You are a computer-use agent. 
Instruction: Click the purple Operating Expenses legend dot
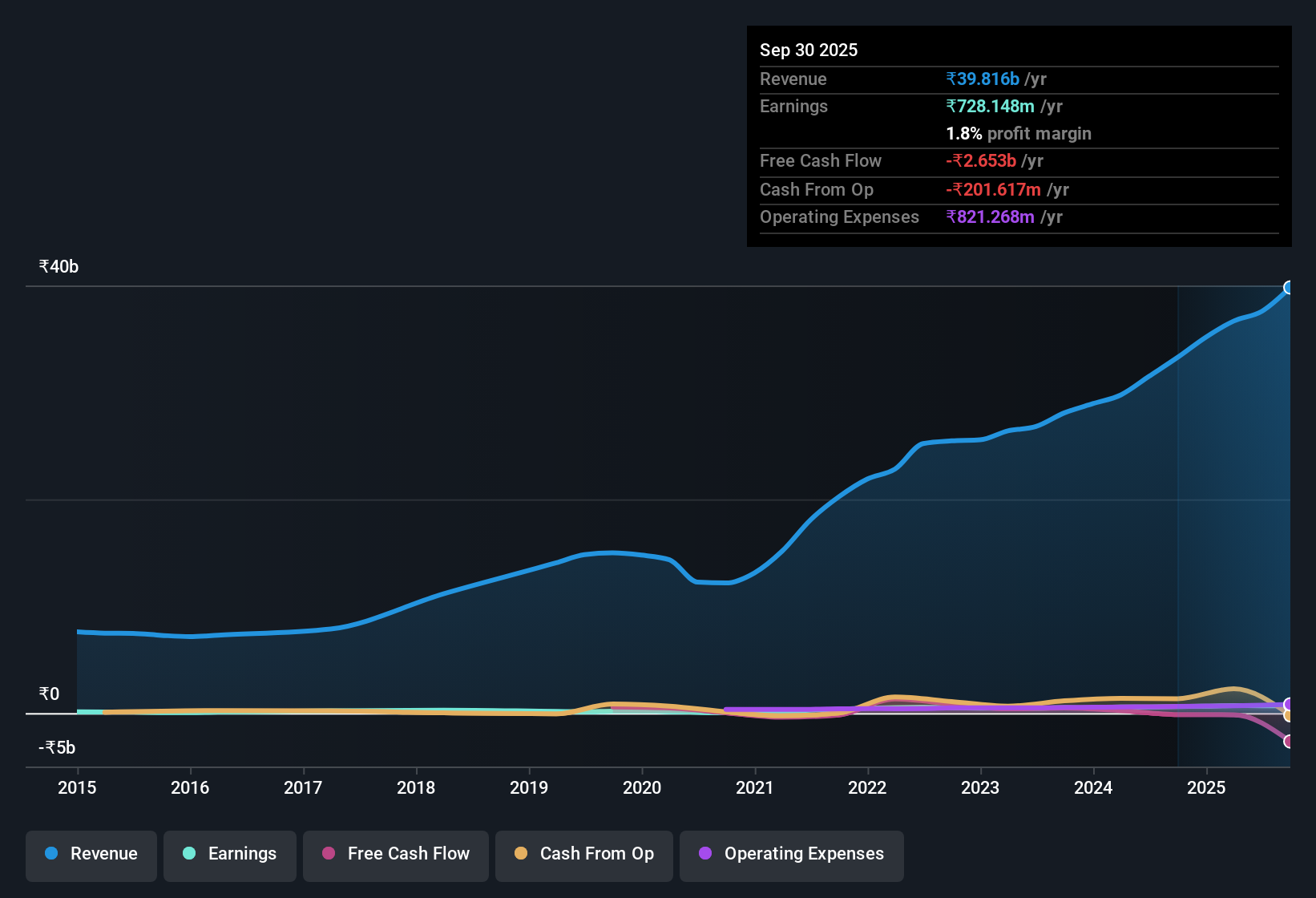pyautogui.click(x=704, y=854)
